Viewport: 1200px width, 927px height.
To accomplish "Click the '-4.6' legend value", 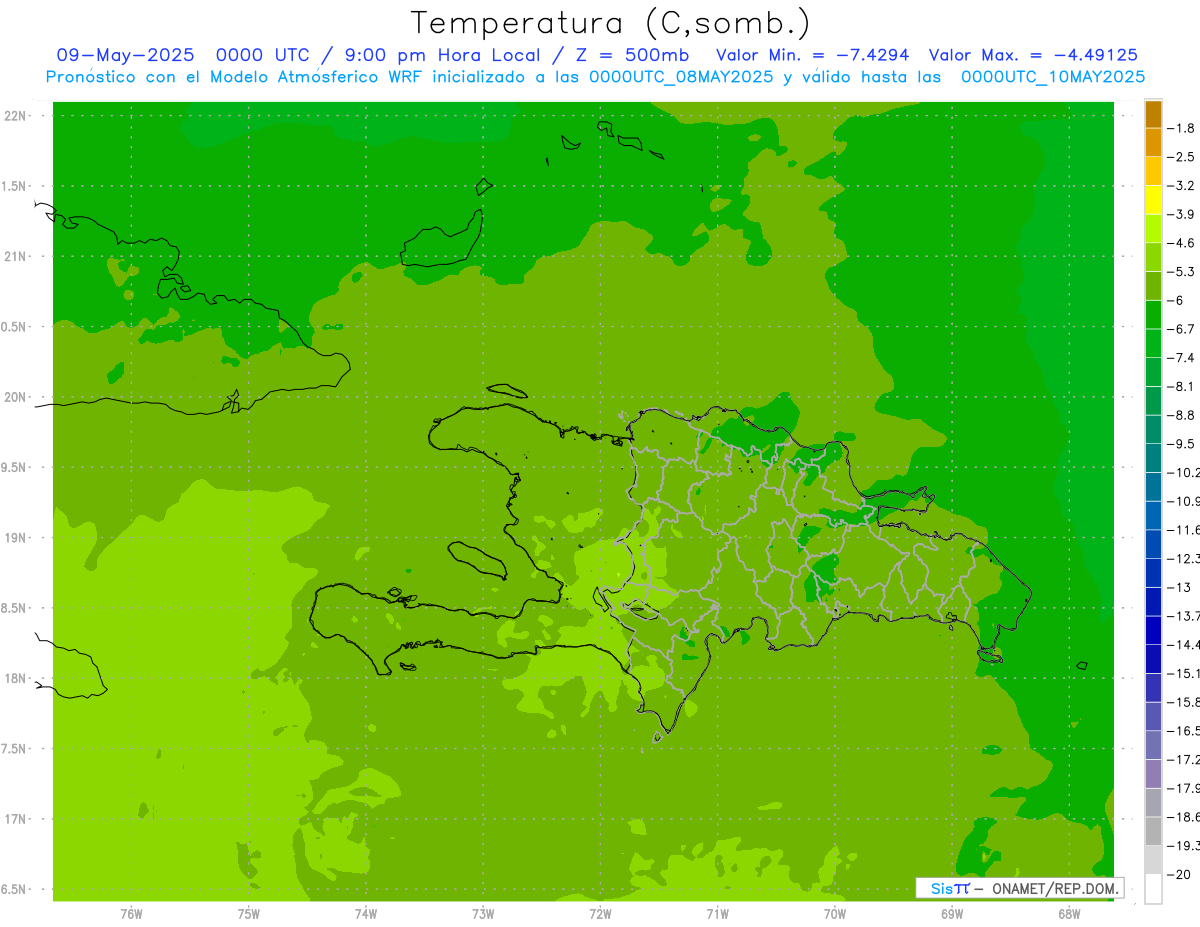I will pyautogui.click(x=1183, y=243).
